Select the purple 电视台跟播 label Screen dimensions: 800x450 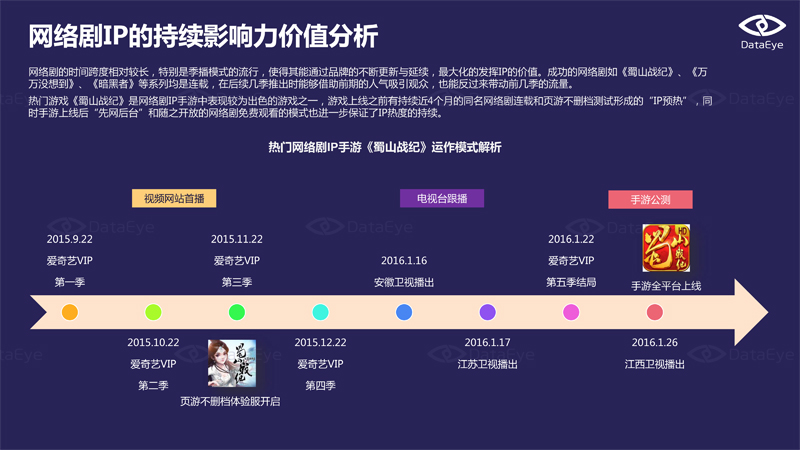pos(442,198)
